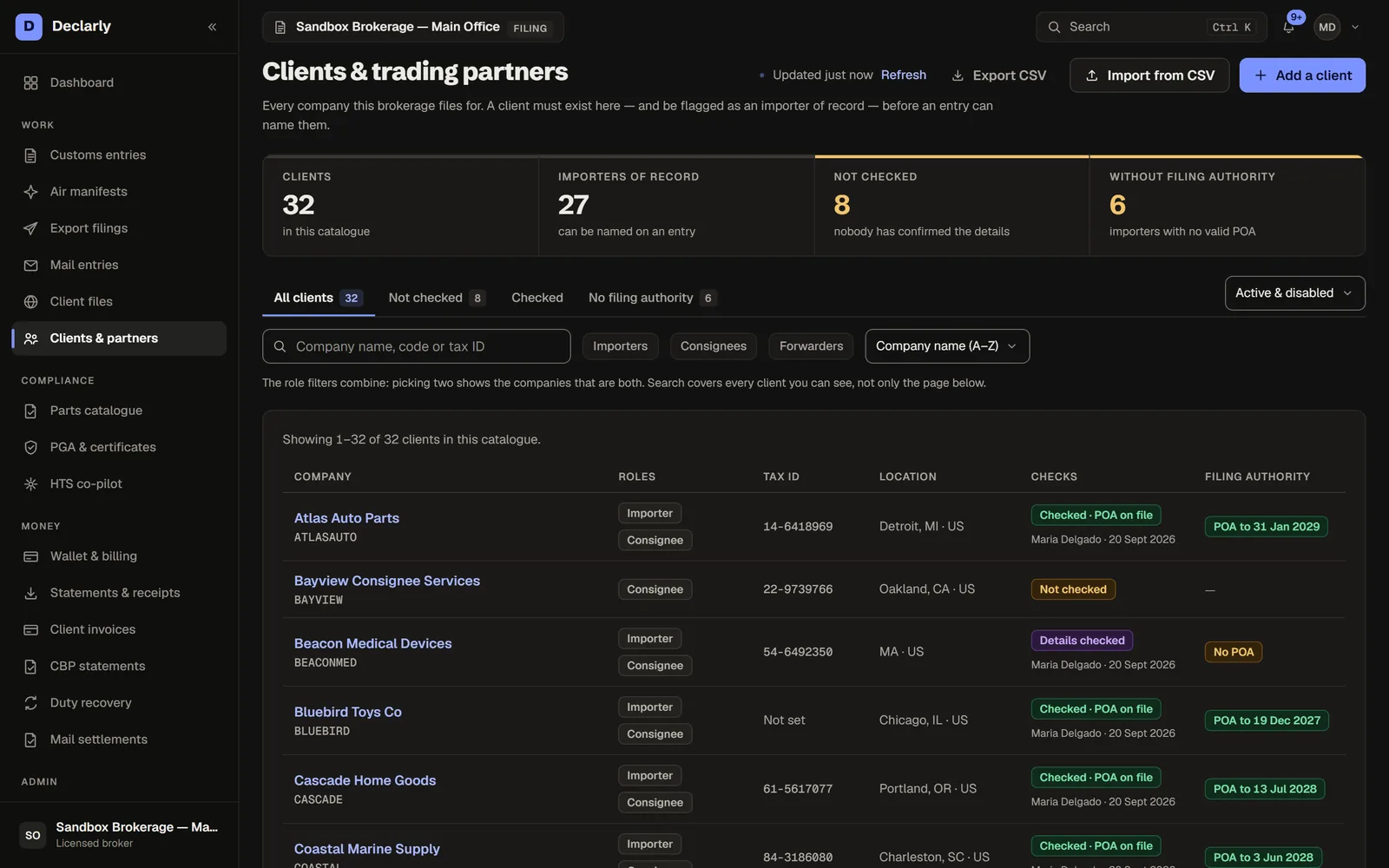Open the Atlas Auto Parts client link

pos(346,518)
